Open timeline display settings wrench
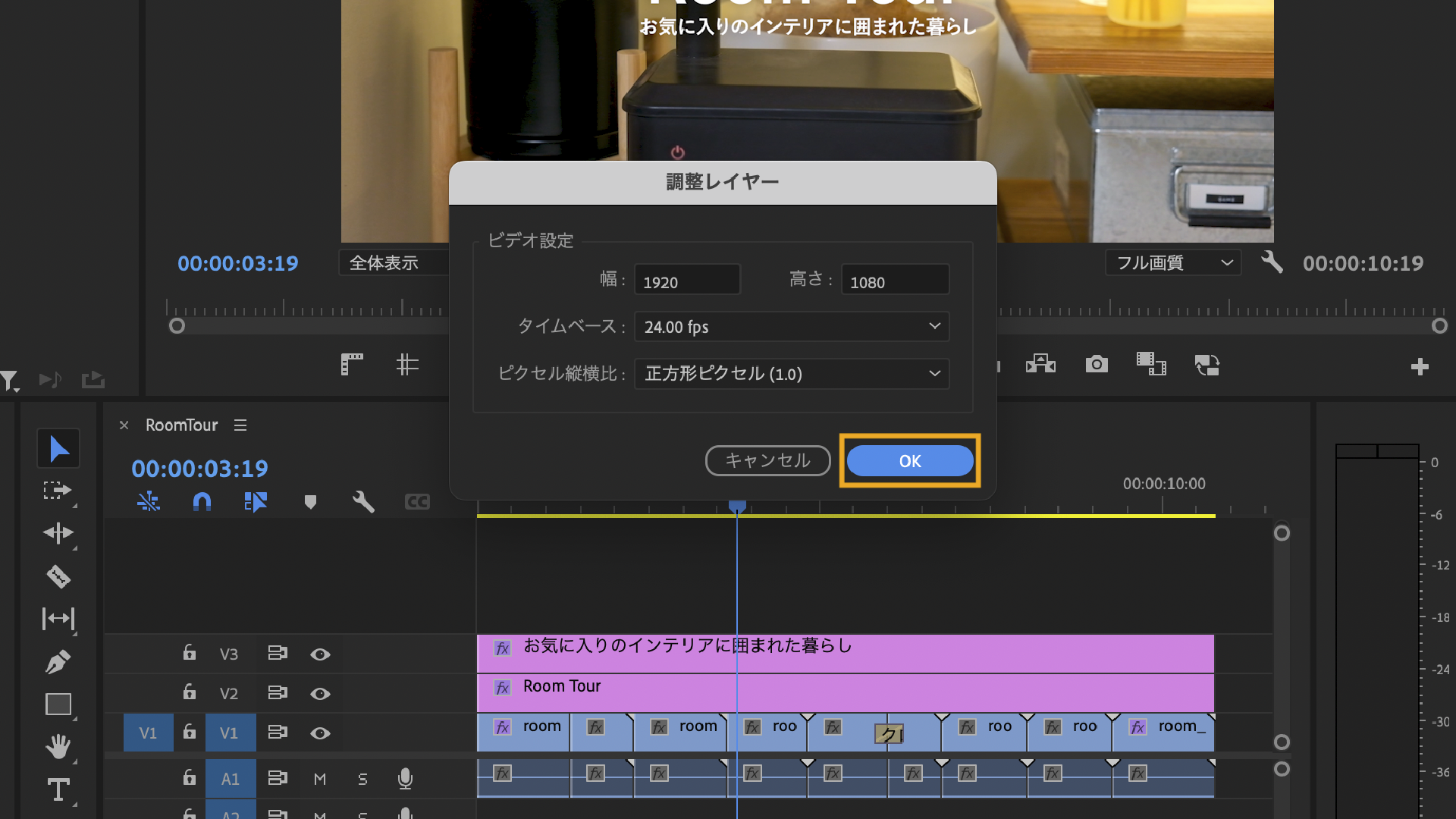Viewport: 1456px width, 819px height. [363, 501]
